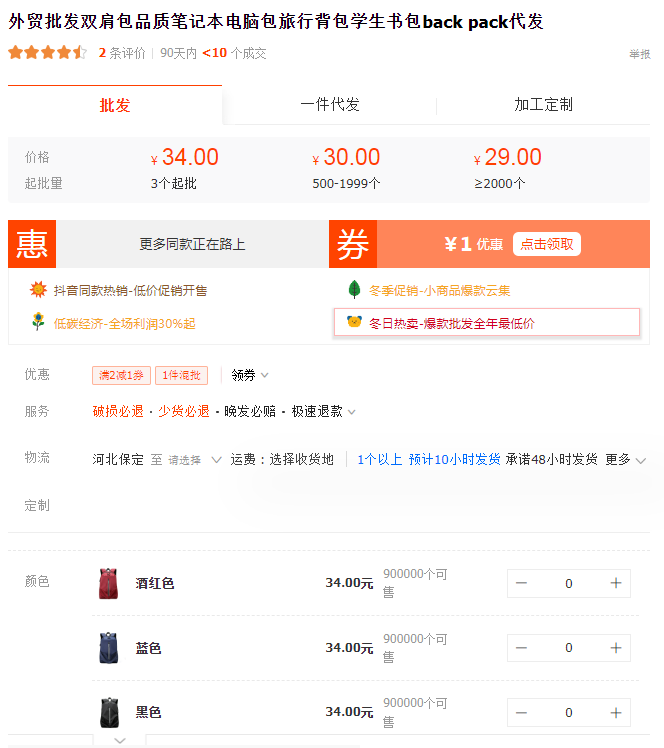Click 预计10小时发货 delivery estimate link
The image size is (664, 748).
454,459
